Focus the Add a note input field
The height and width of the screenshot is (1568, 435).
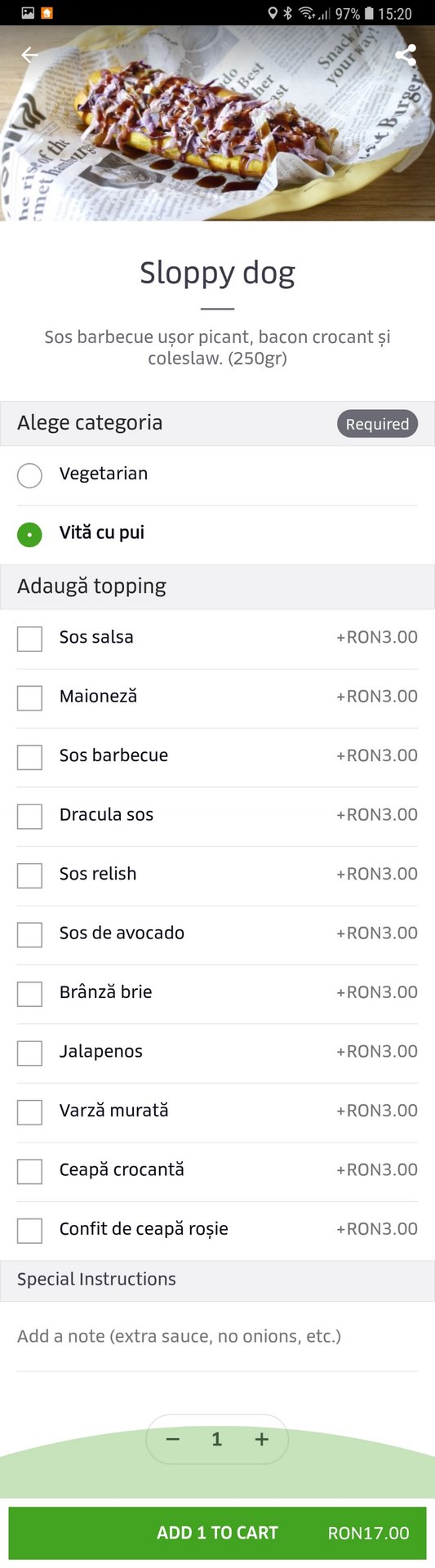[x=217, y=1336]
